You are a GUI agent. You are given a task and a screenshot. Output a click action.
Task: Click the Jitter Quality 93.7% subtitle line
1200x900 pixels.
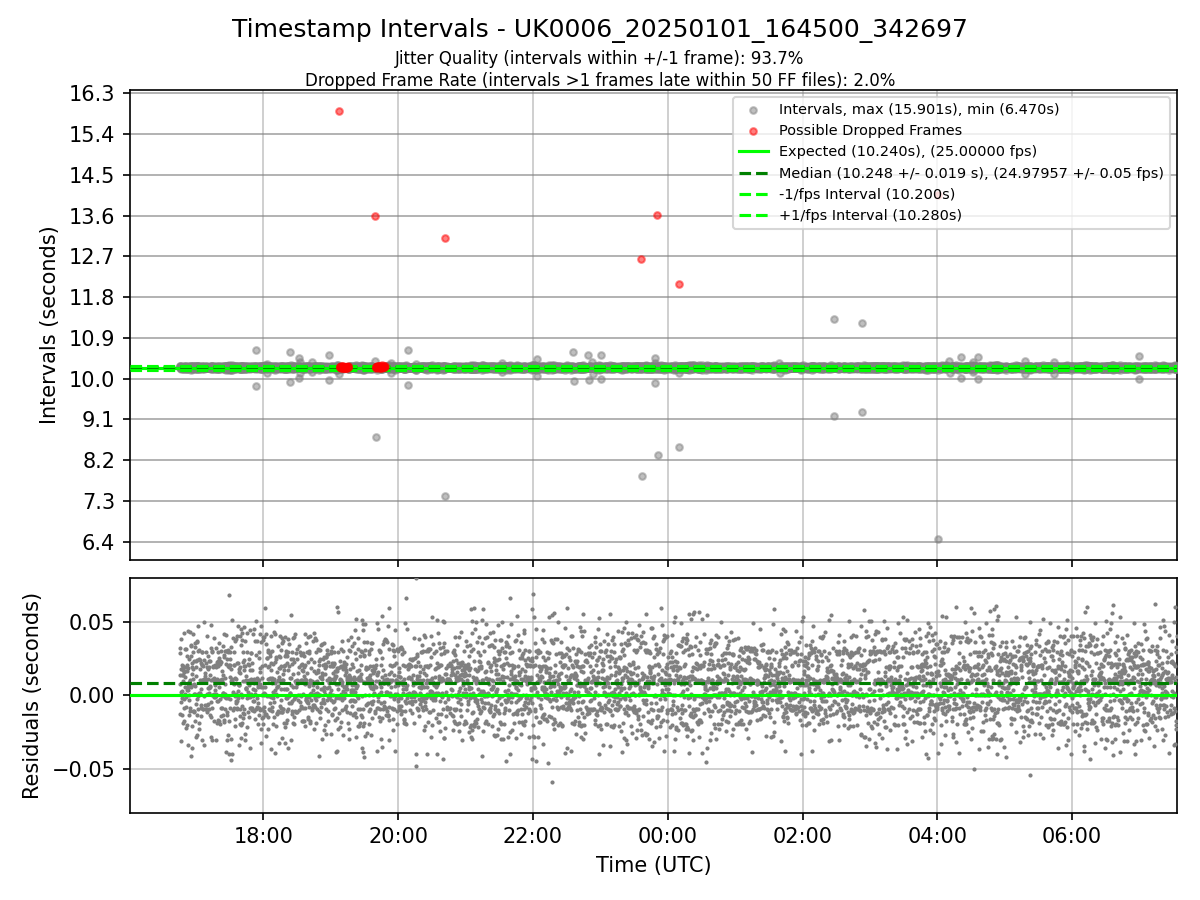coord(599,58)
